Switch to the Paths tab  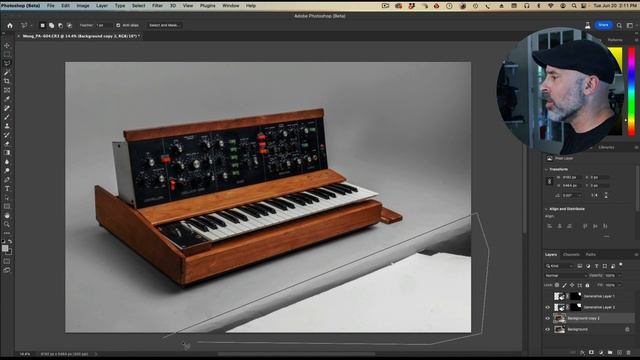[x=591, y=255]
